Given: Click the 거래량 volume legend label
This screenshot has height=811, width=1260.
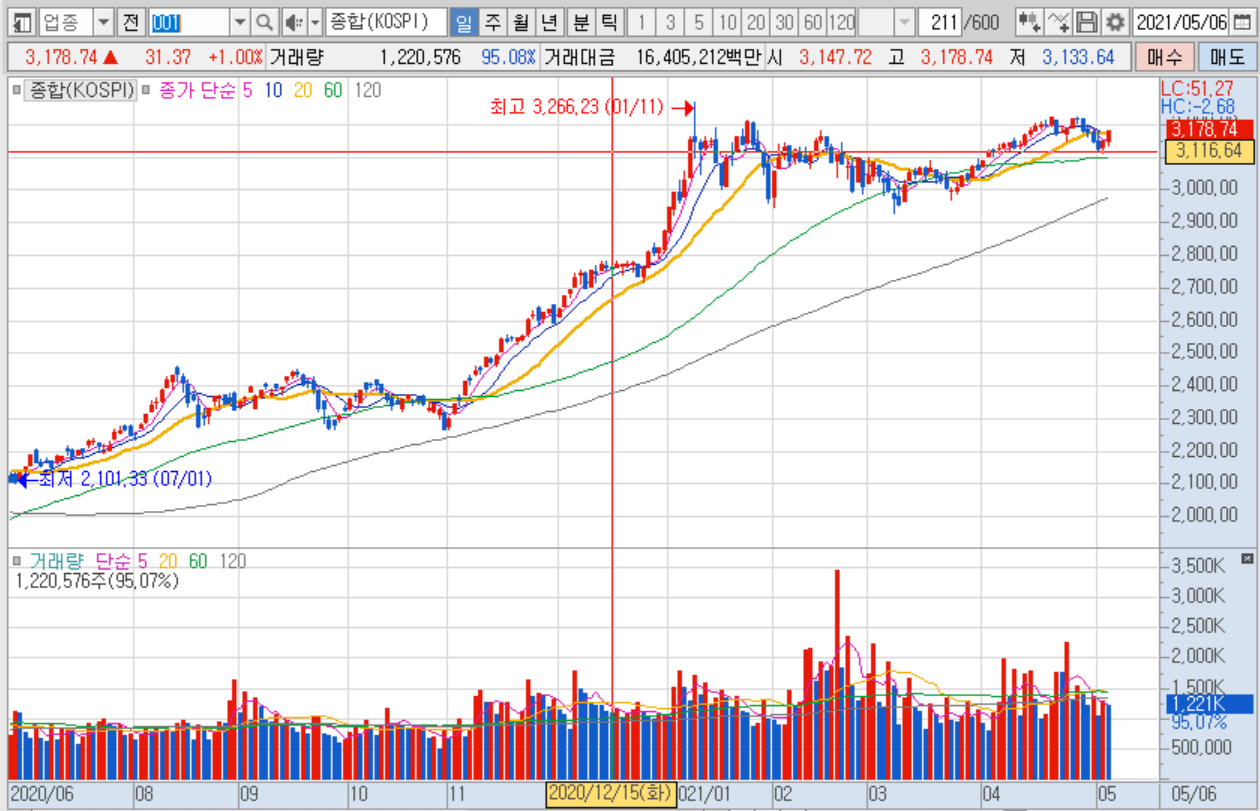Looking at the screenshot, I should point(57,561).
